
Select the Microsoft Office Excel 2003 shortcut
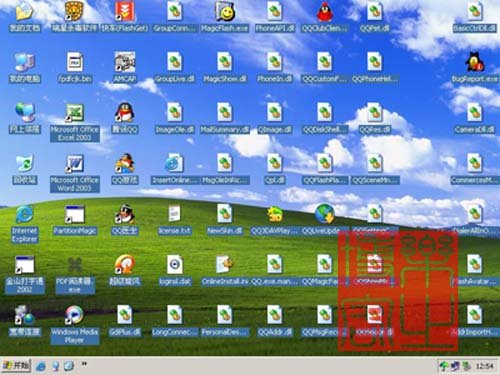click(x=74, y=113)
